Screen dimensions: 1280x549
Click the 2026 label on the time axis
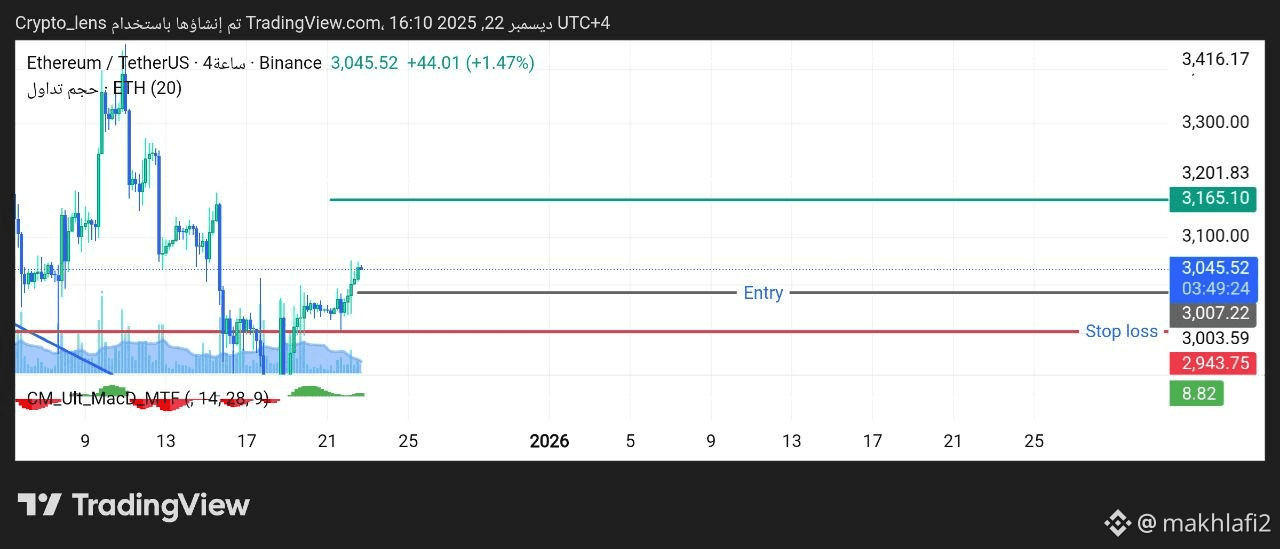click(549, 441)
